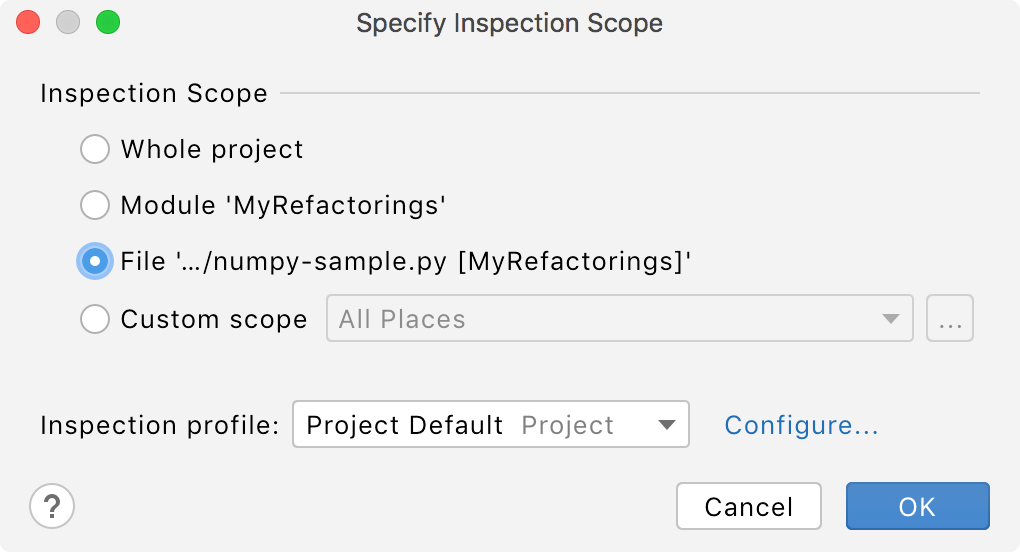Choose the Module 'MyRefactorings' scope option

[95, 206]
